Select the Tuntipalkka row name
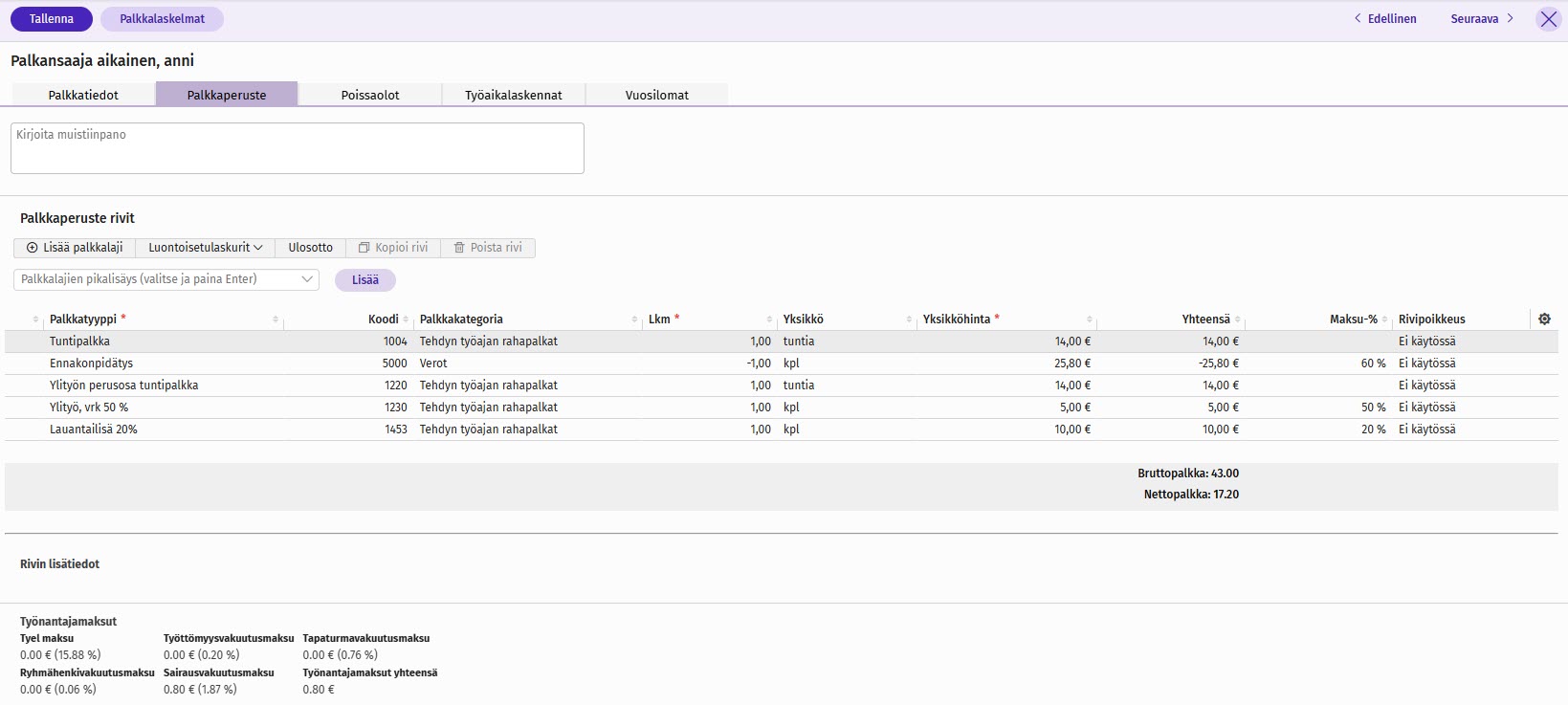The height and width of the screenshot is (705, 1568). coord(79,341)
